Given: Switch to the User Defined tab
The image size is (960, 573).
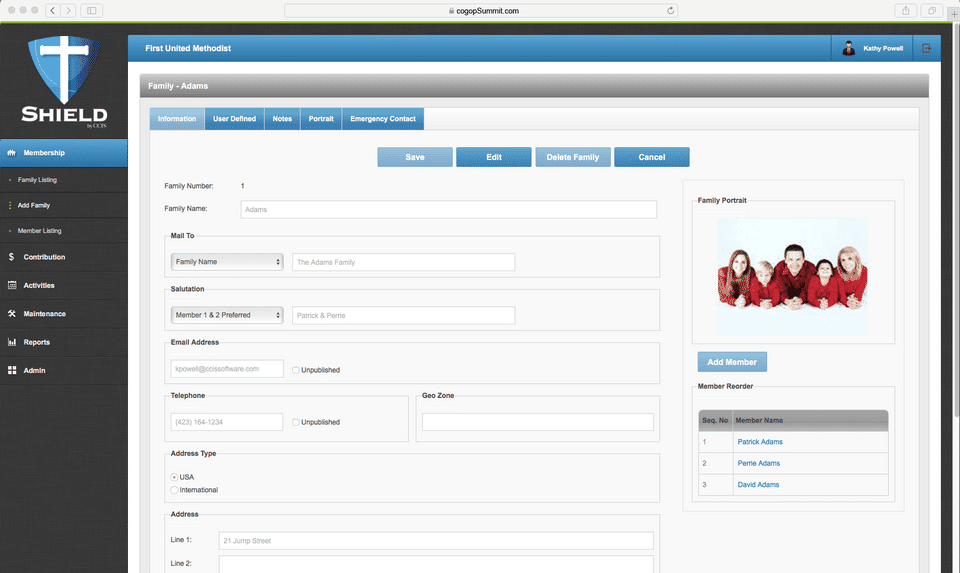Looking at the screenshot, I should click(234, 119).
